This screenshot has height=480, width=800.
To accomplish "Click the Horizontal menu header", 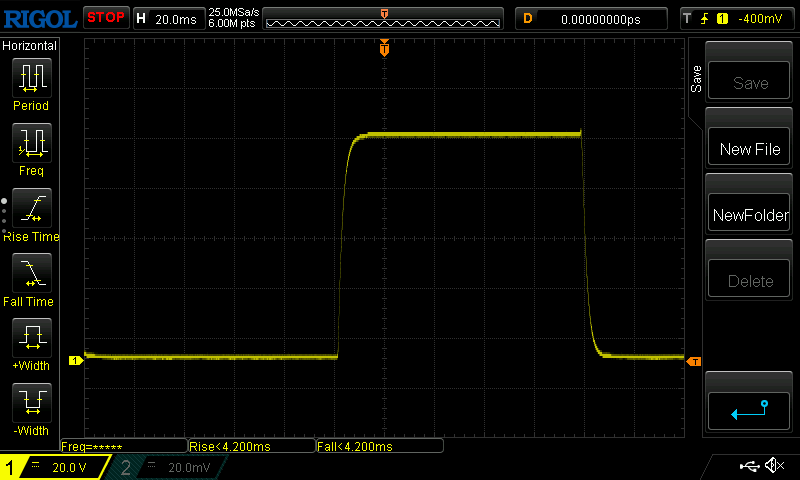I will pyautogui.click(x=30, y=46).
